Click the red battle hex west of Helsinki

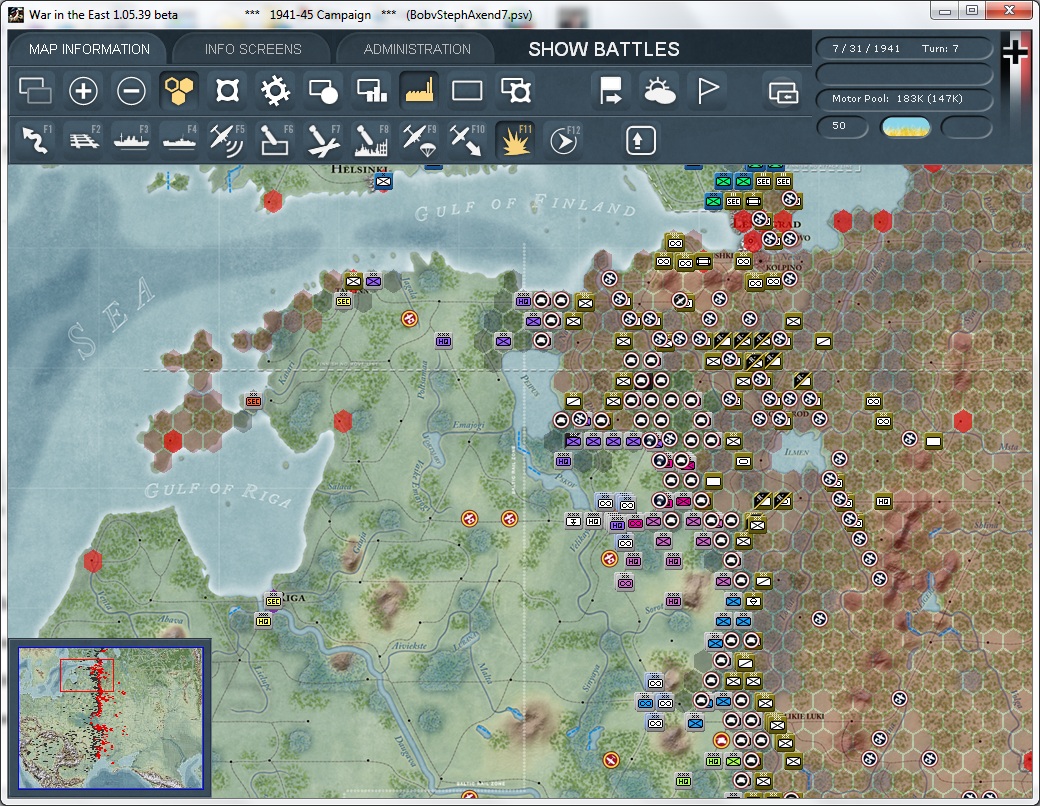(273, 201)
